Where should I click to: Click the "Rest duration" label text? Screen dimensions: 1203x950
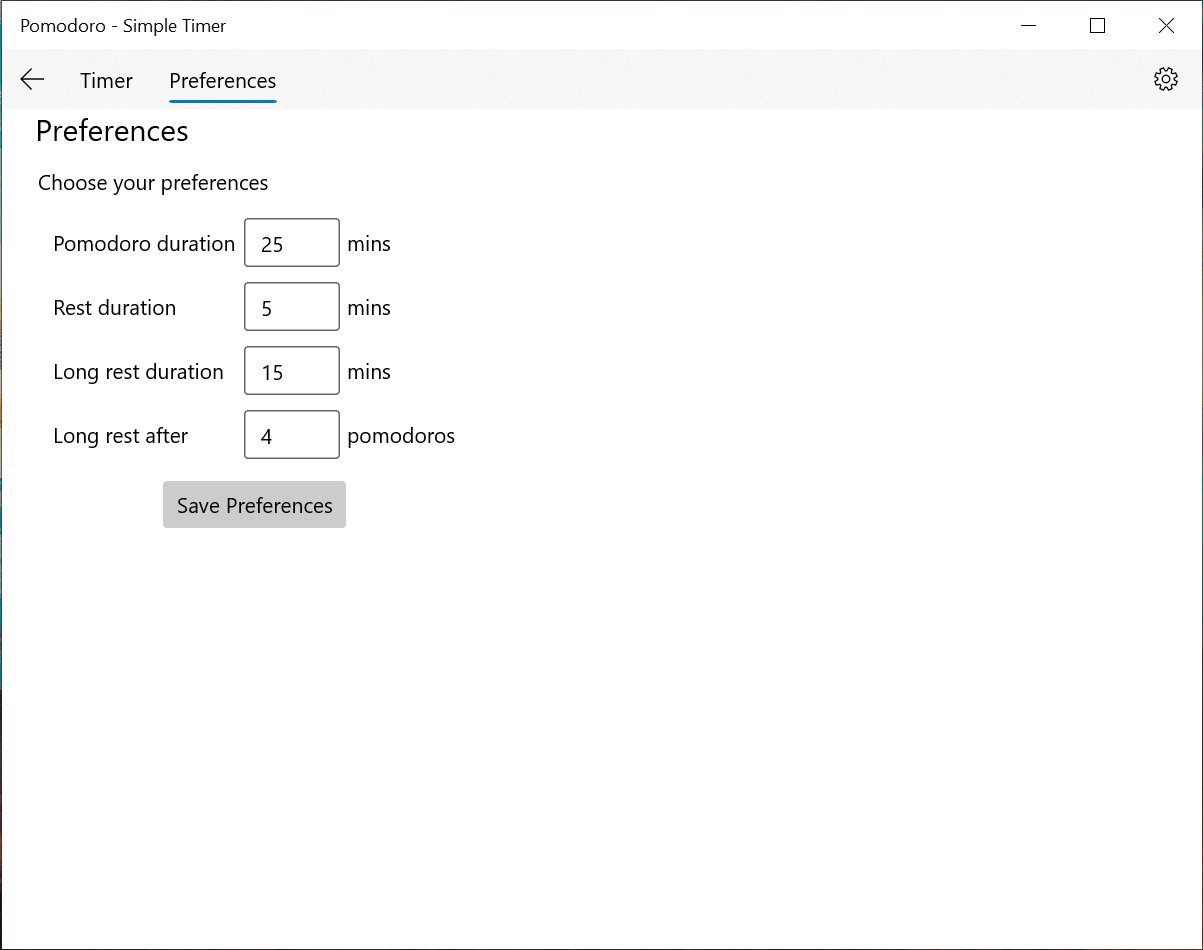click(x=114, y=308)
